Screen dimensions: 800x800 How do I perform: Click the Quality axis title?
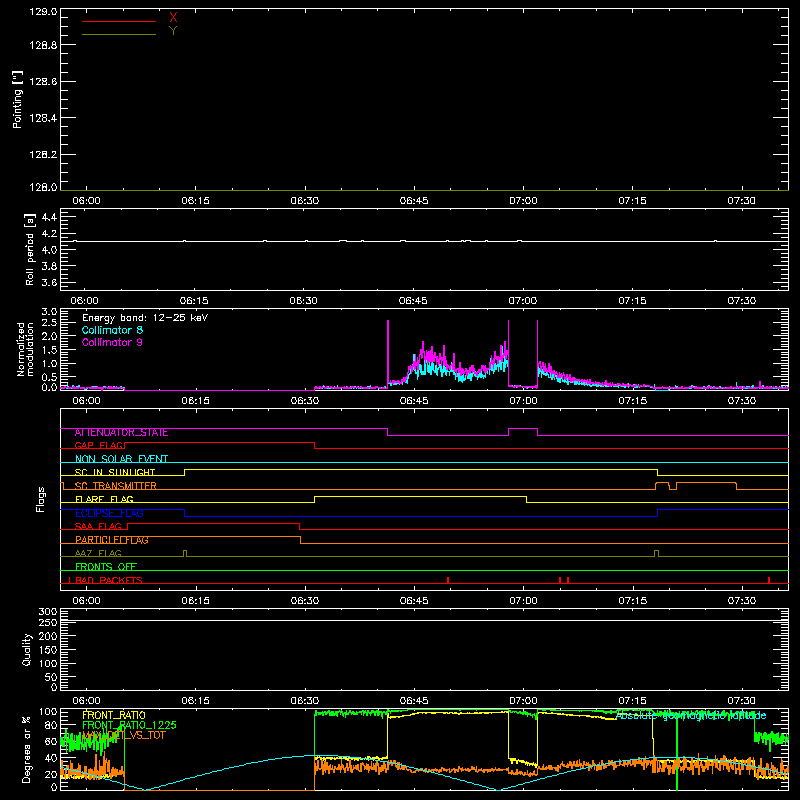tap(27, 649)
